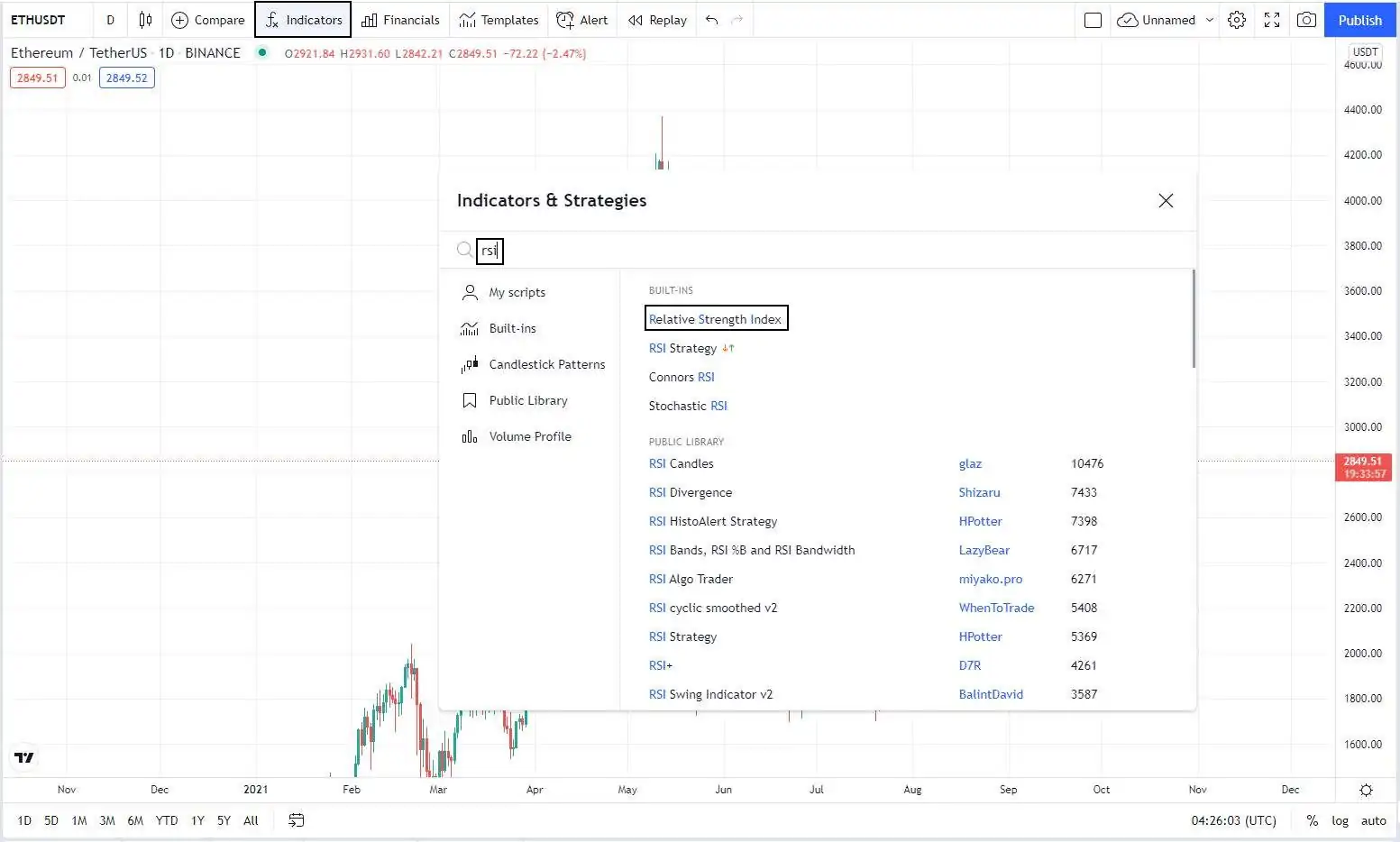1400x842 pixels.
Task: Toggle percent scale mode
Action: click(1313, 820)
